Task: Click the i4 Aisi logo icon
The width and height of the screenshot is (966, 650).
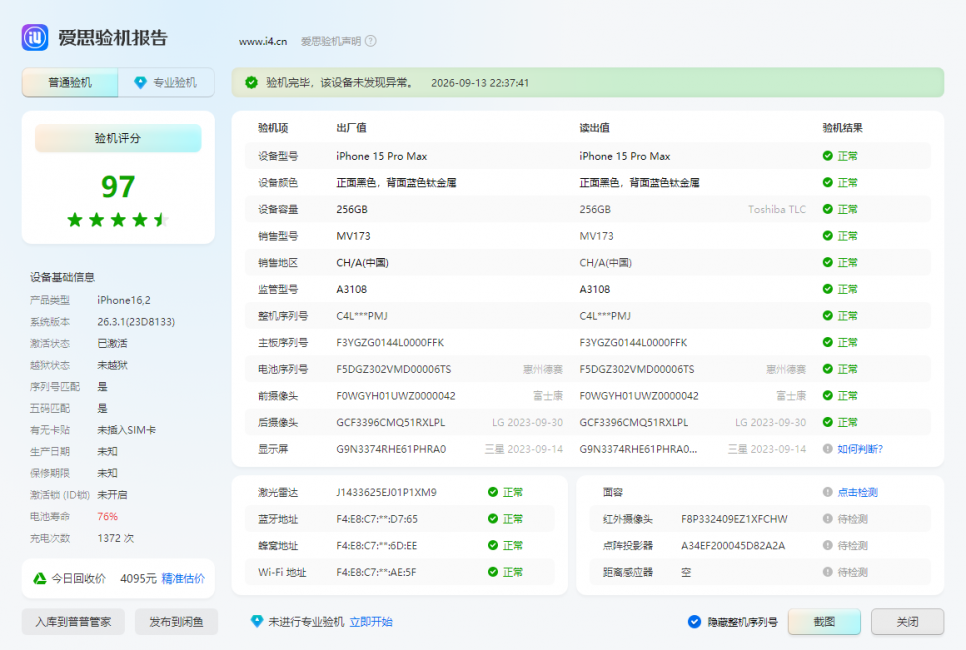Action: [x=34, y=37]
